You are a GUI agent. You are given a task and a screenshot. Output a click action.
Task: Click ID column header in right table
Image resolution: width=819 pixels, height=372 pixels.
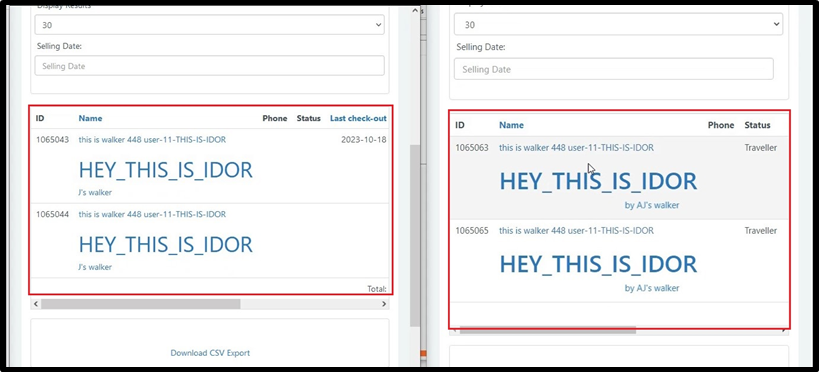(x=460, y=125)
